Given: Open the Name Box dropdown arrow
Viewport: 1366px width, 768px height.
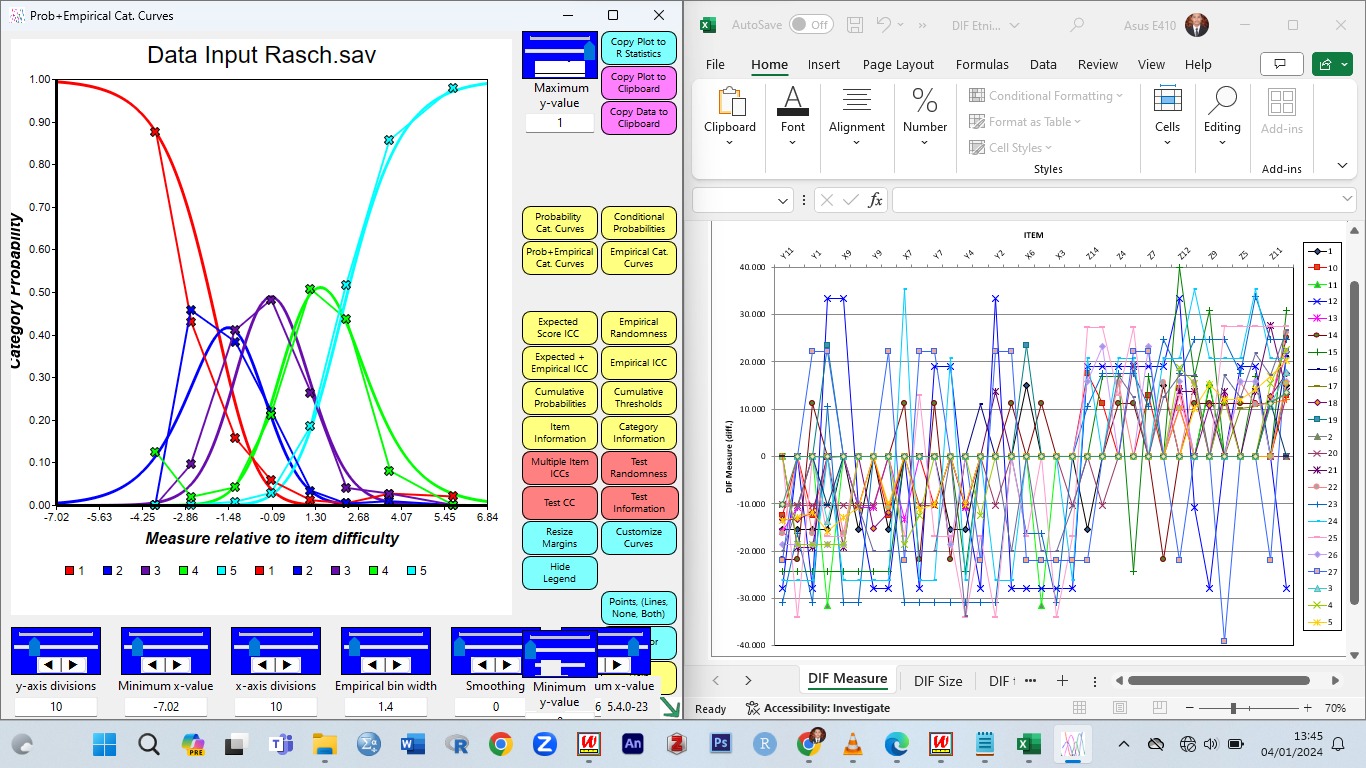Looking at the screenshot, I should 783,201.
